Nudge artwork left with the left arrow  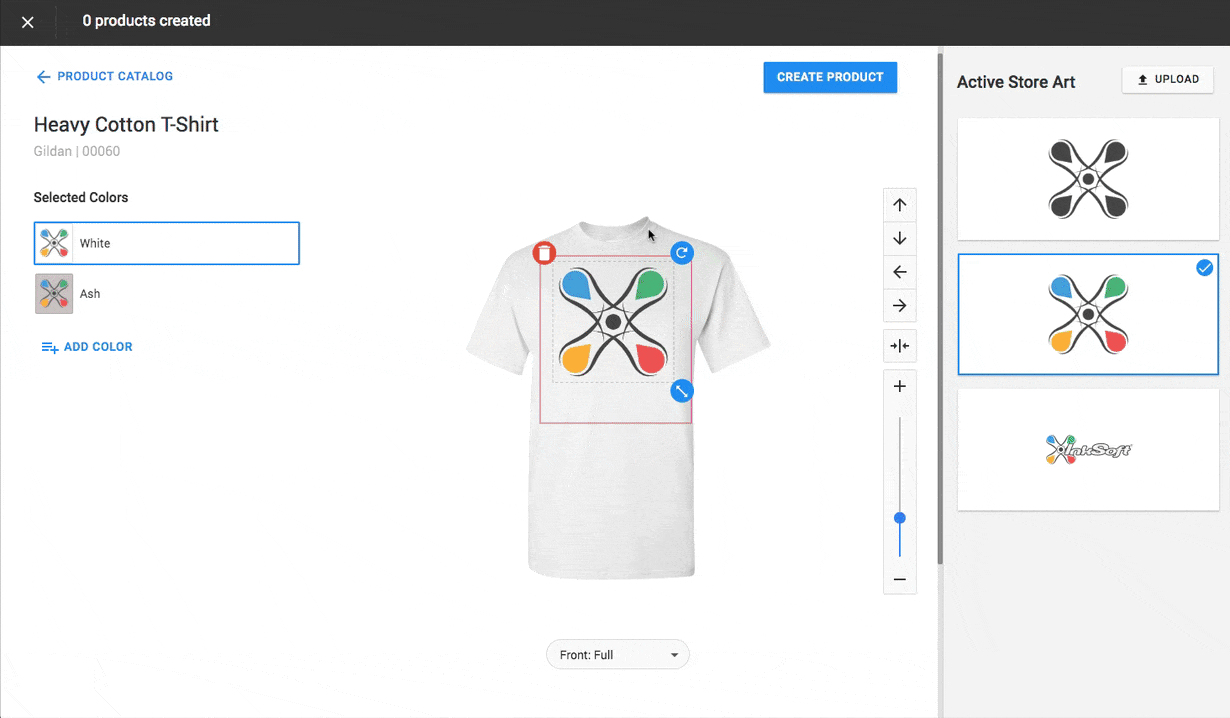coord(900,272)
